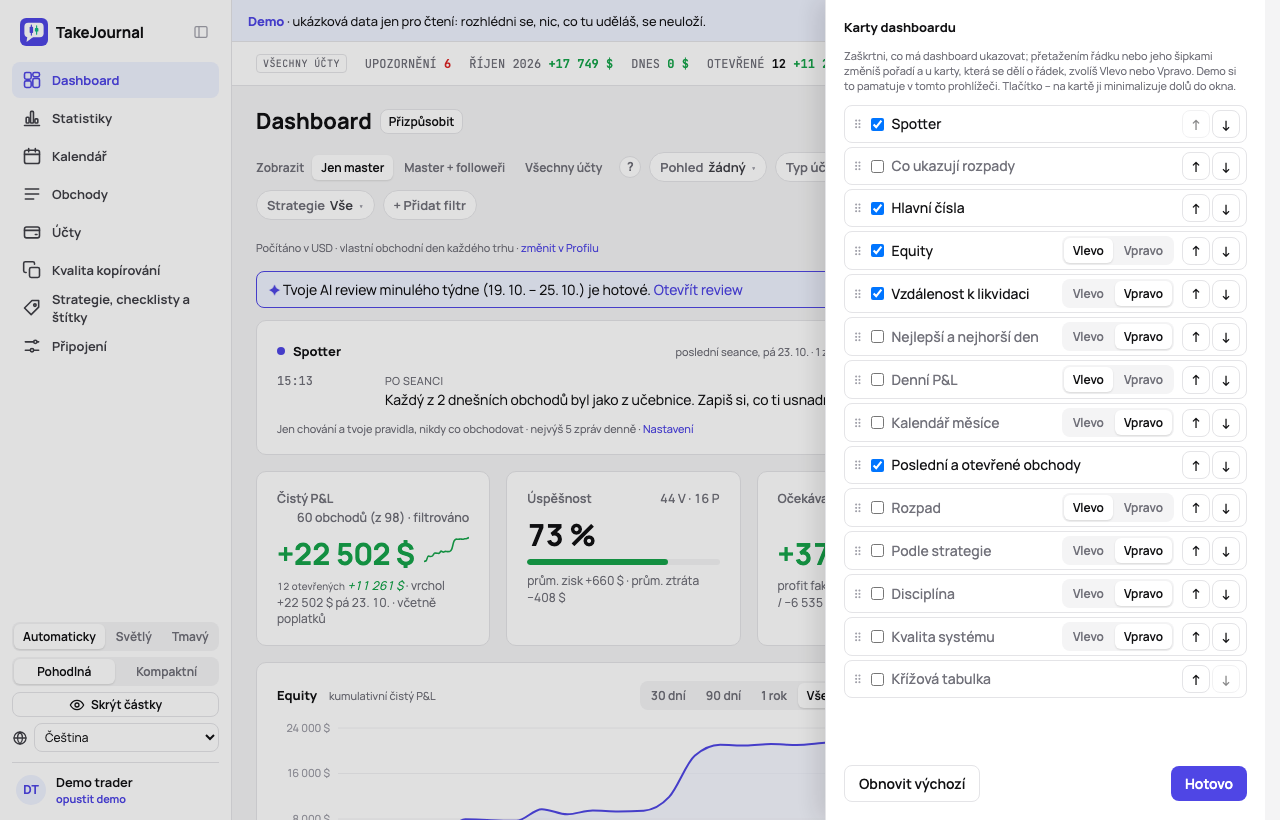Click the opustit demo link
This screenshot has height=820, width=1280.
pos(91,799)
